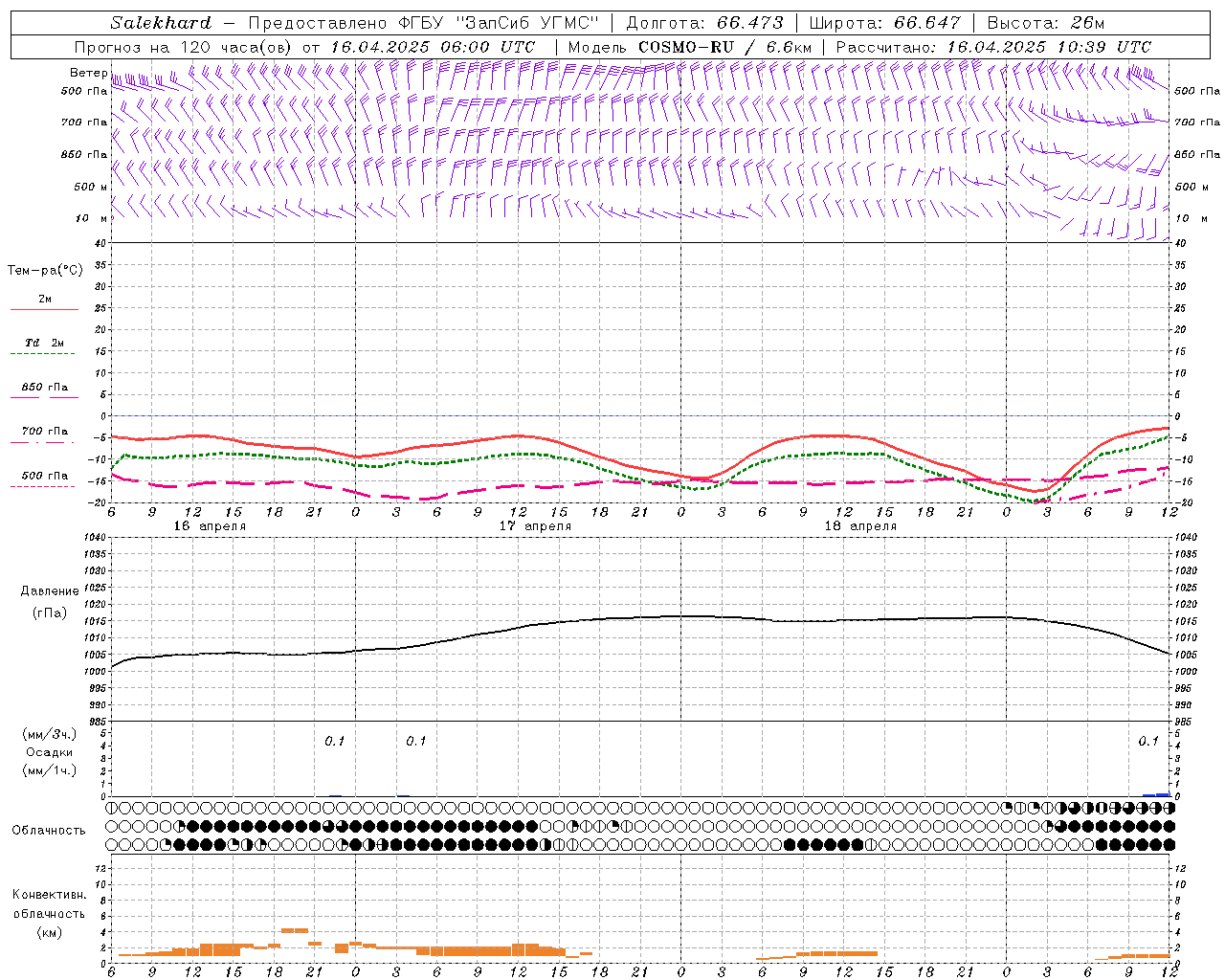Click the blue precipitation bar
Viewport: 1225px width, 980px height.
1157,794
